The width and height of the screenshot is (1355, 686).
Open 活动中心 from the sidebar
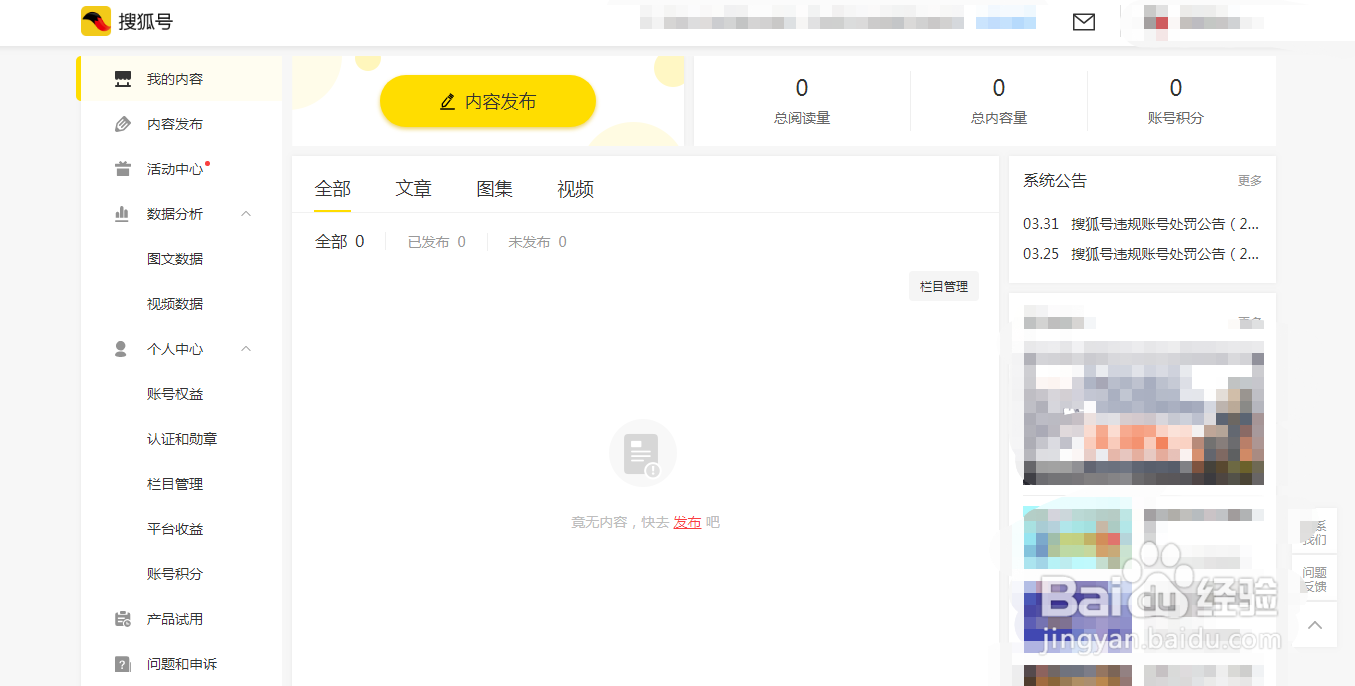pos(175,168)
